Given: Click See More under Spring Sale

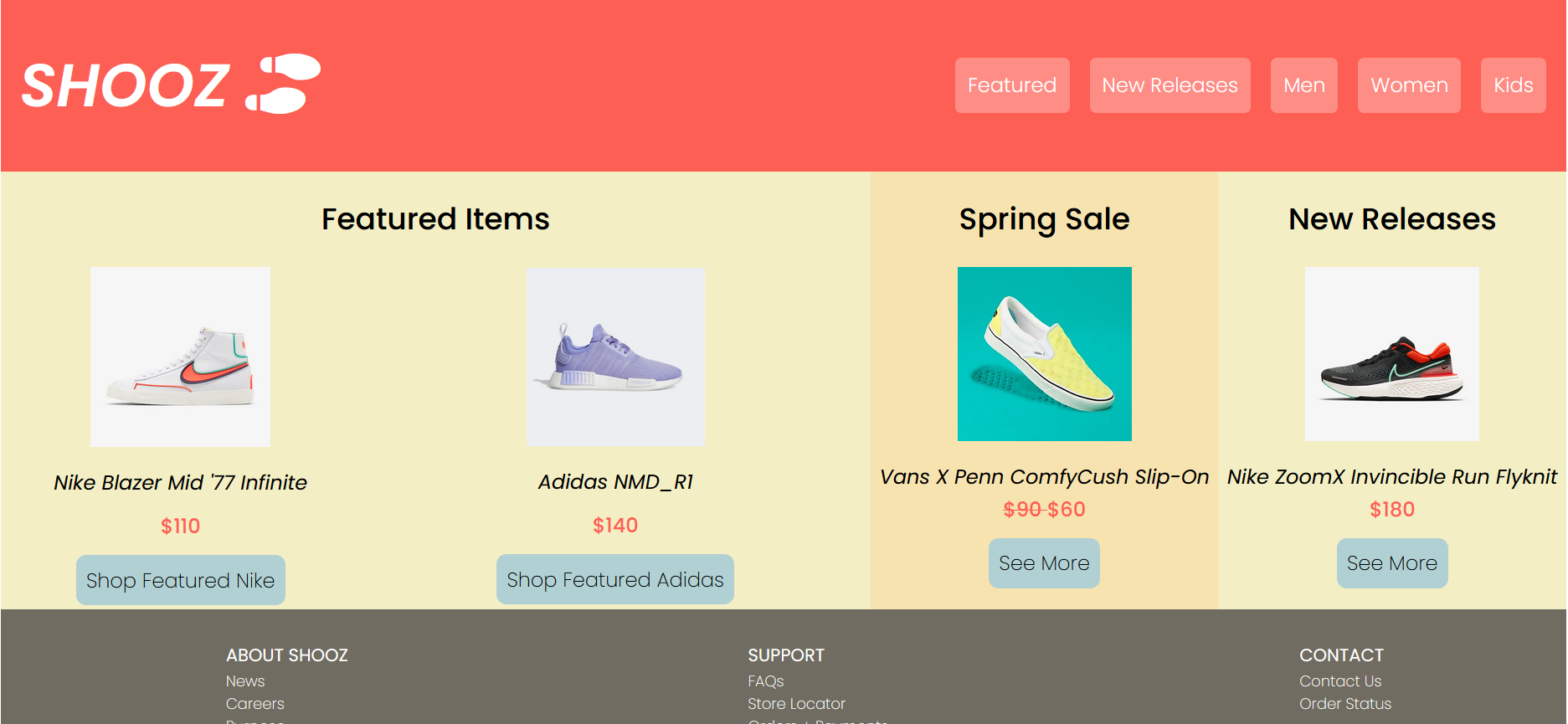Looking at the screenshot, I should pos(1044,563).
